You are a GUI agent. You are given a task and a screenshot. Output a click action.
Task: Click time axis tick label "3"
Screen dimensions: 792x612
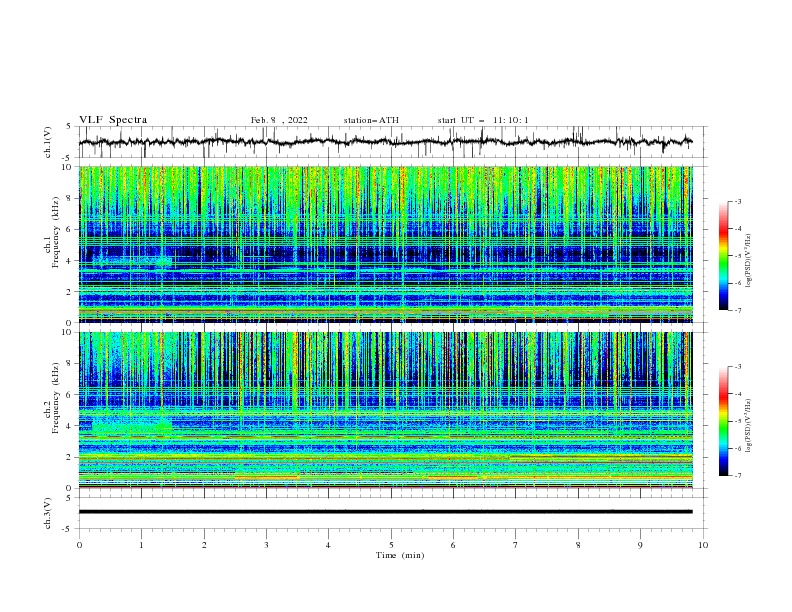click(266, 545)
